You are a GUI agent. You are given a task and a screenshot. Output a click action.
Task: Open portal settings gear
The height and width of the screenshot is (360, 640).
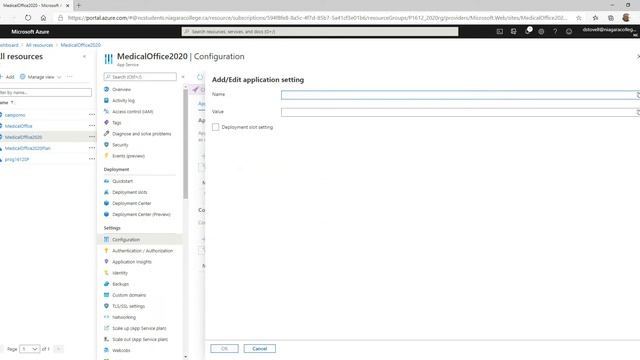541,31
